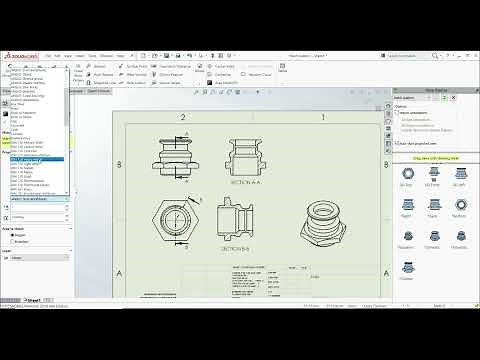The image size is (480, 360).
Task: Select the Geometric Tolerance tool
Action: (x=171, y=66)
